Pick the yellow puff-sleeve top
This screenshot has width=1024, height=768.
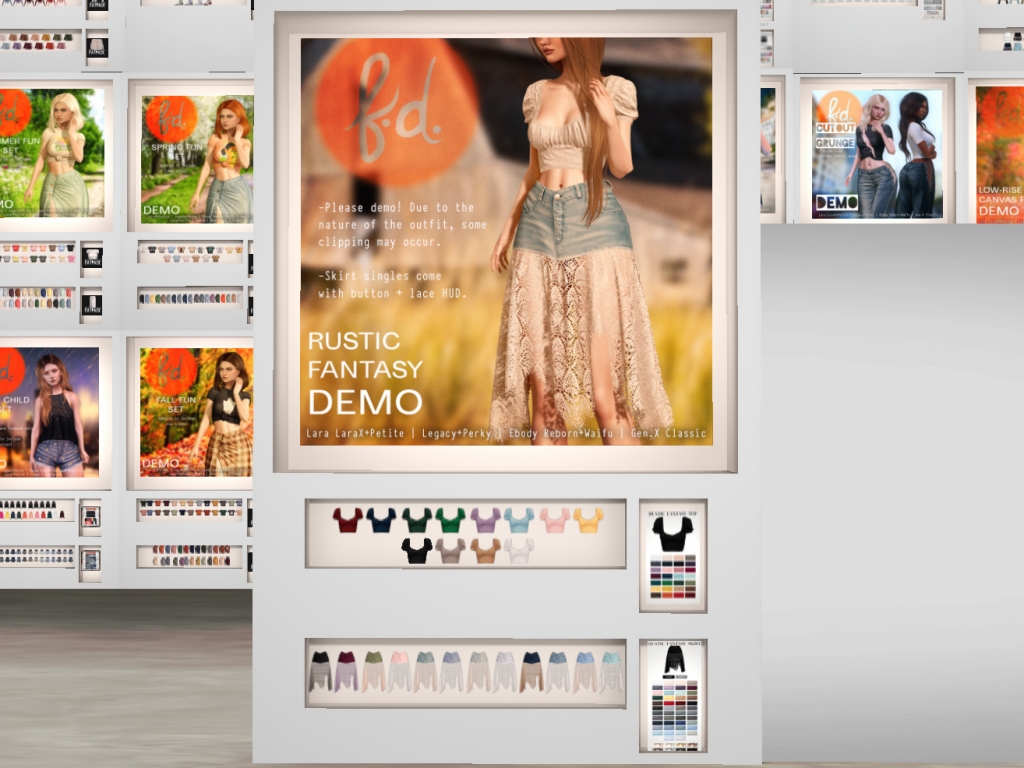coord(588,520)
